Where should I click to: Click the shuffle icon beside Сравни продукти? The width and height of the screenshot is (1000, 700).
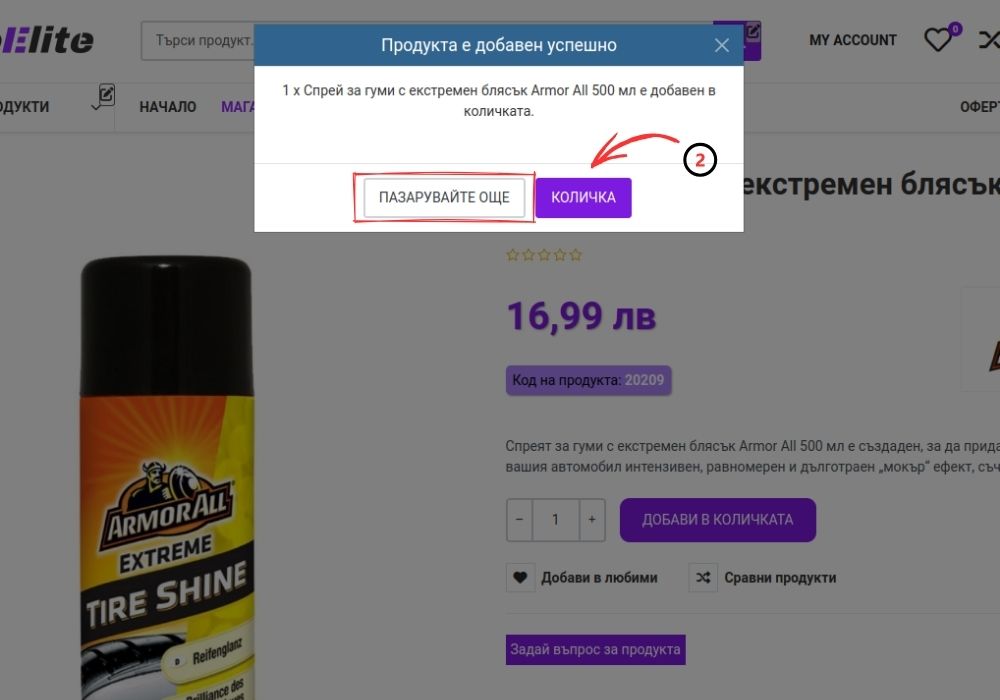703,578
